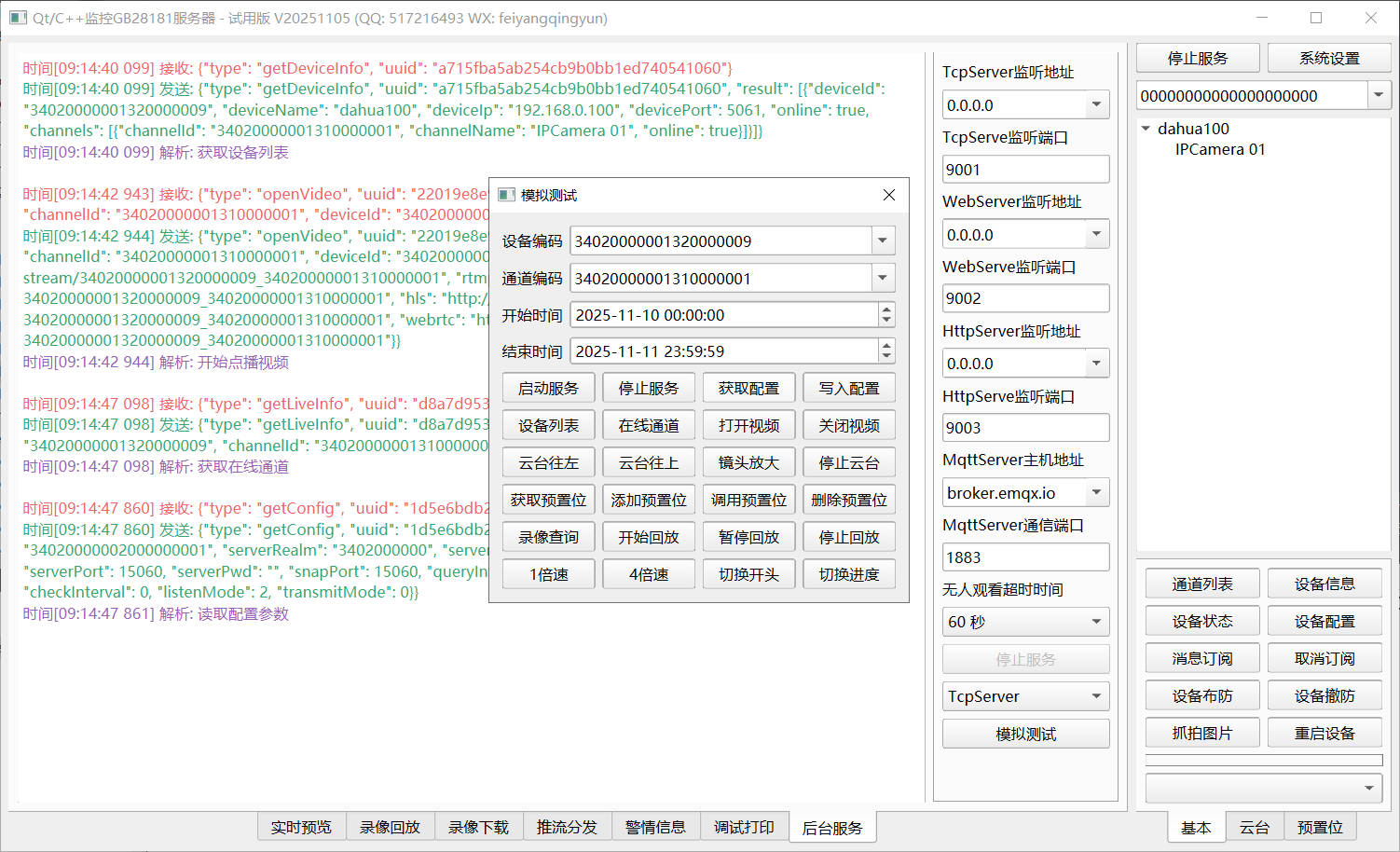The width and height of the screenshot is (1400, 852).
Task: Click the 写入配置 button
Action: (849, 388)
